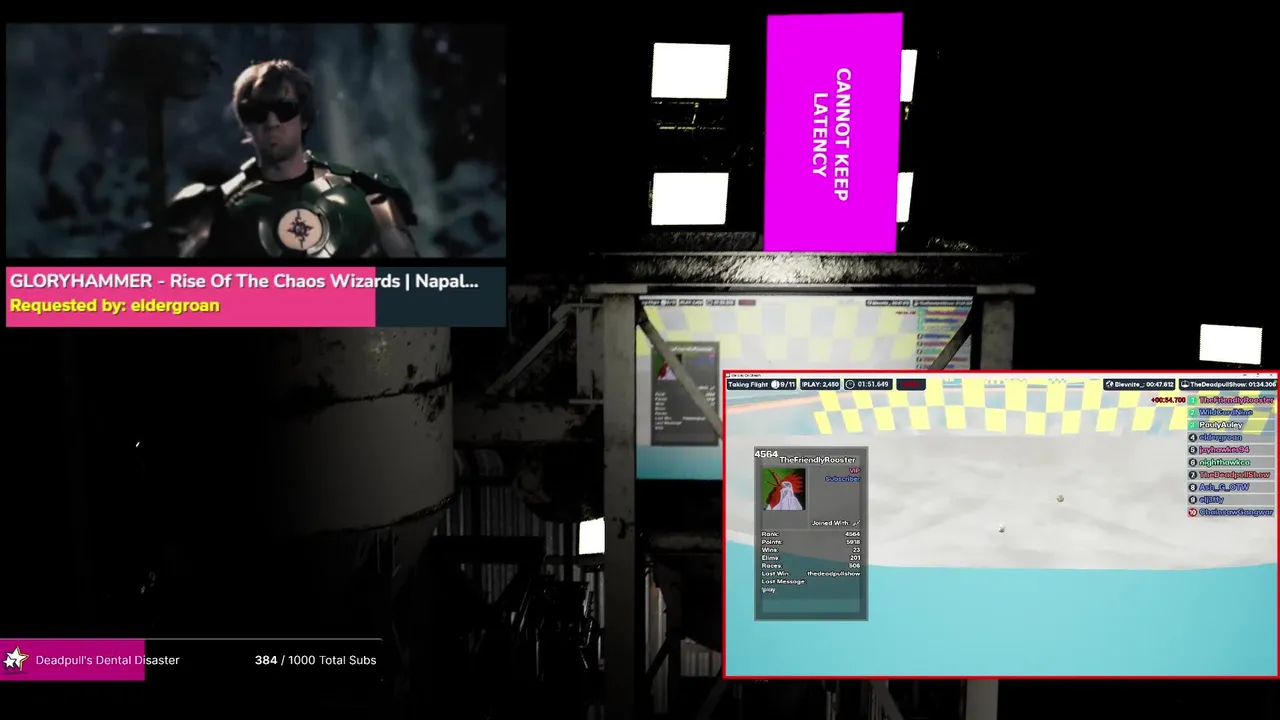The width and height of the screenshot is (1280, 720).
Task: Click the Rank value 4564 in stats
Action: point(852,534)
